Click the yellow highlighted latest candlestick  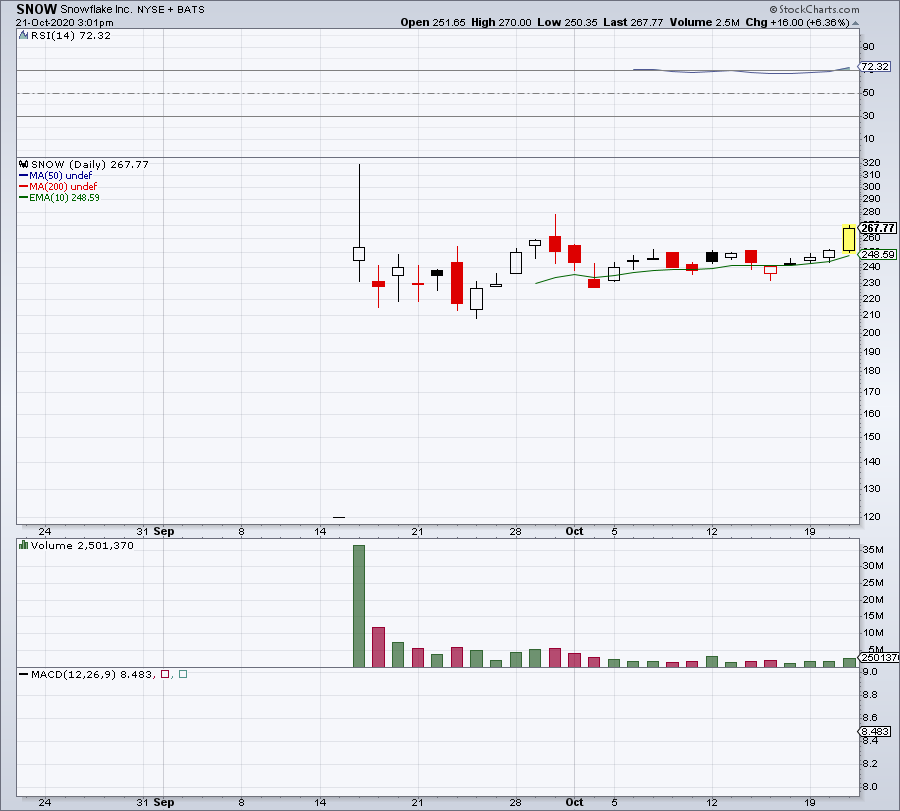point(849,239)
